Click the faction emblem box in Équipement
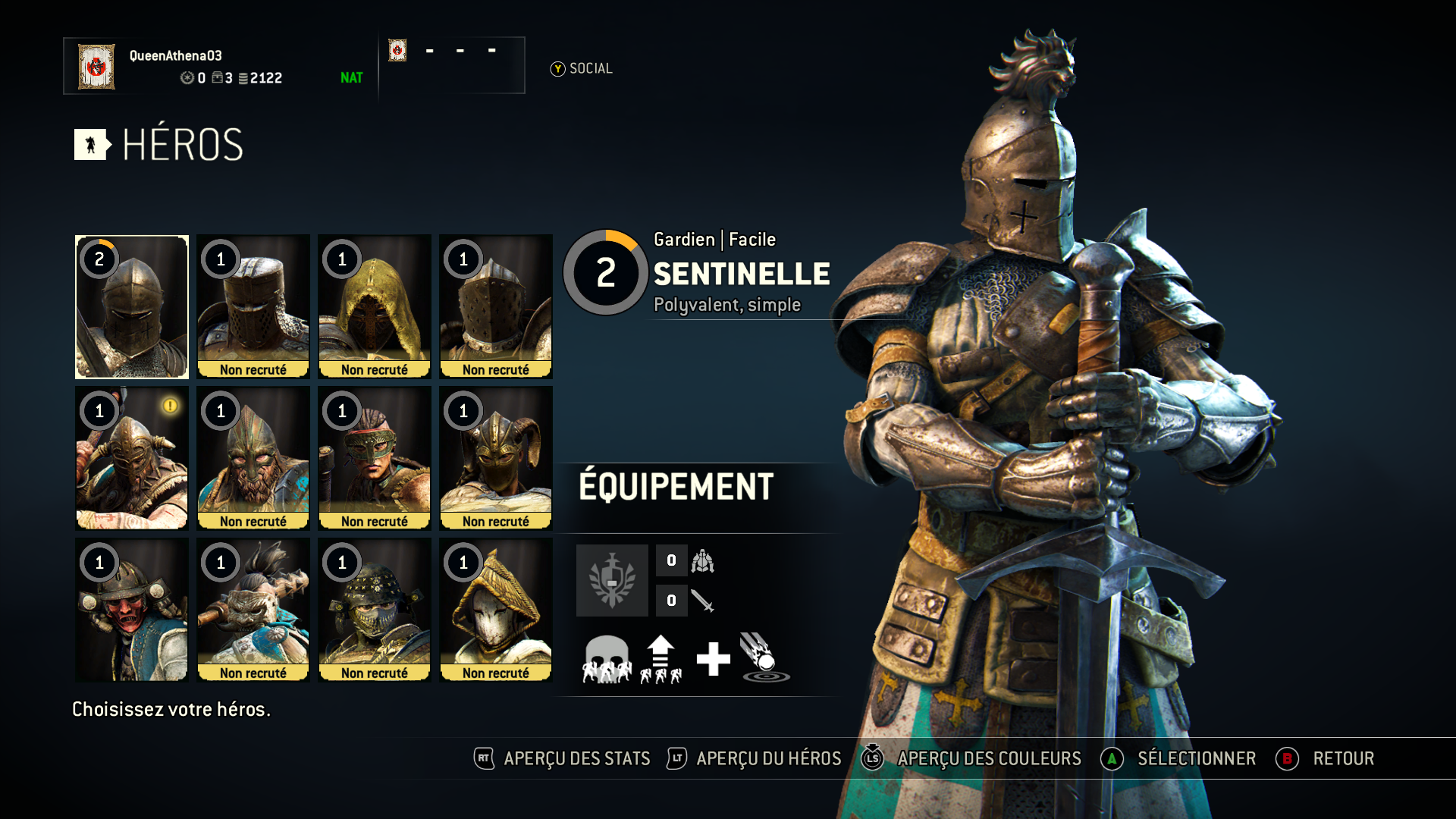 pos(612,580)
